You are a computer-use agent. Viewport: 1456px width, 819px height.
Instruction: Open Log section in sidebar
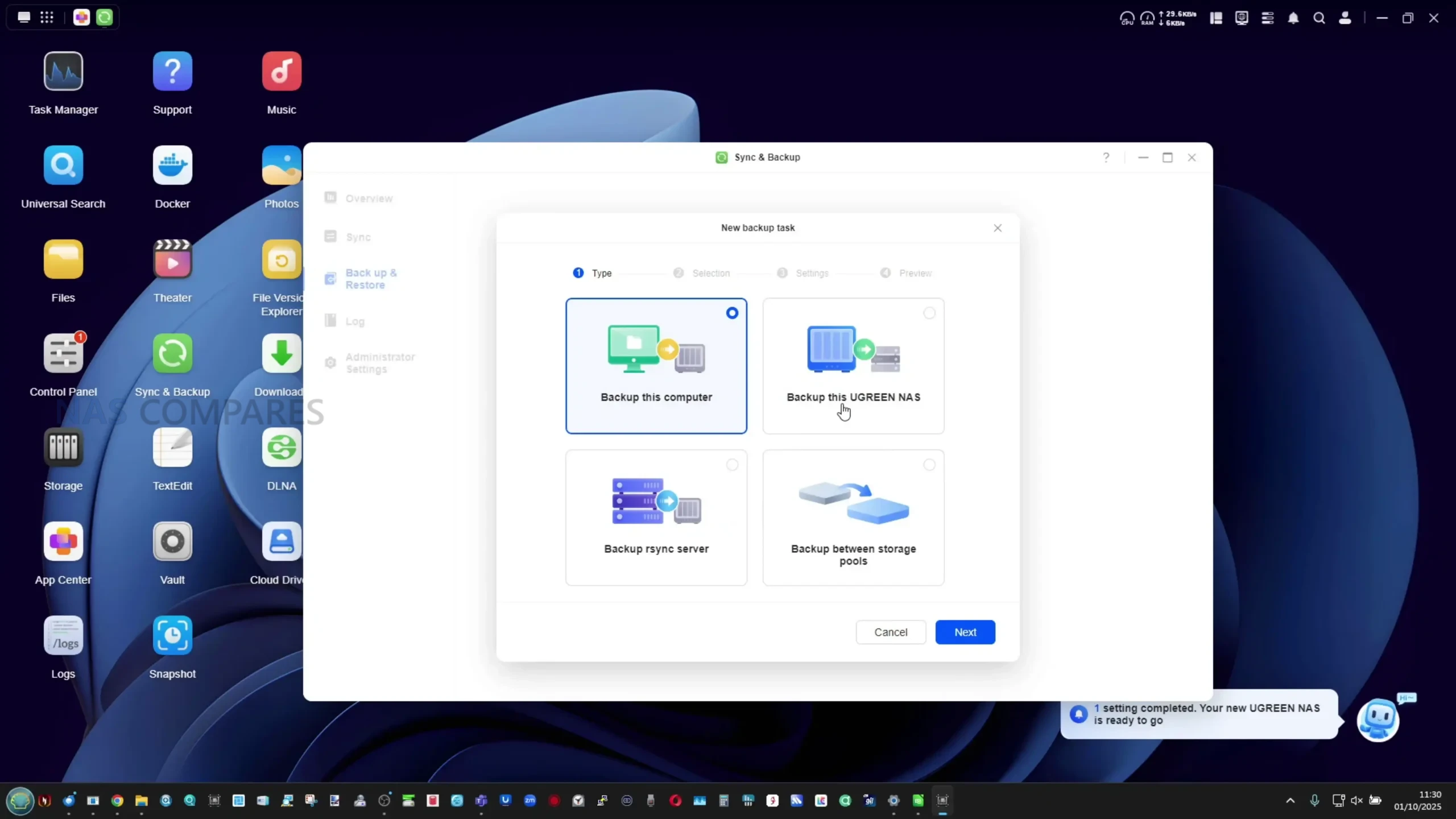coord(355,321)
